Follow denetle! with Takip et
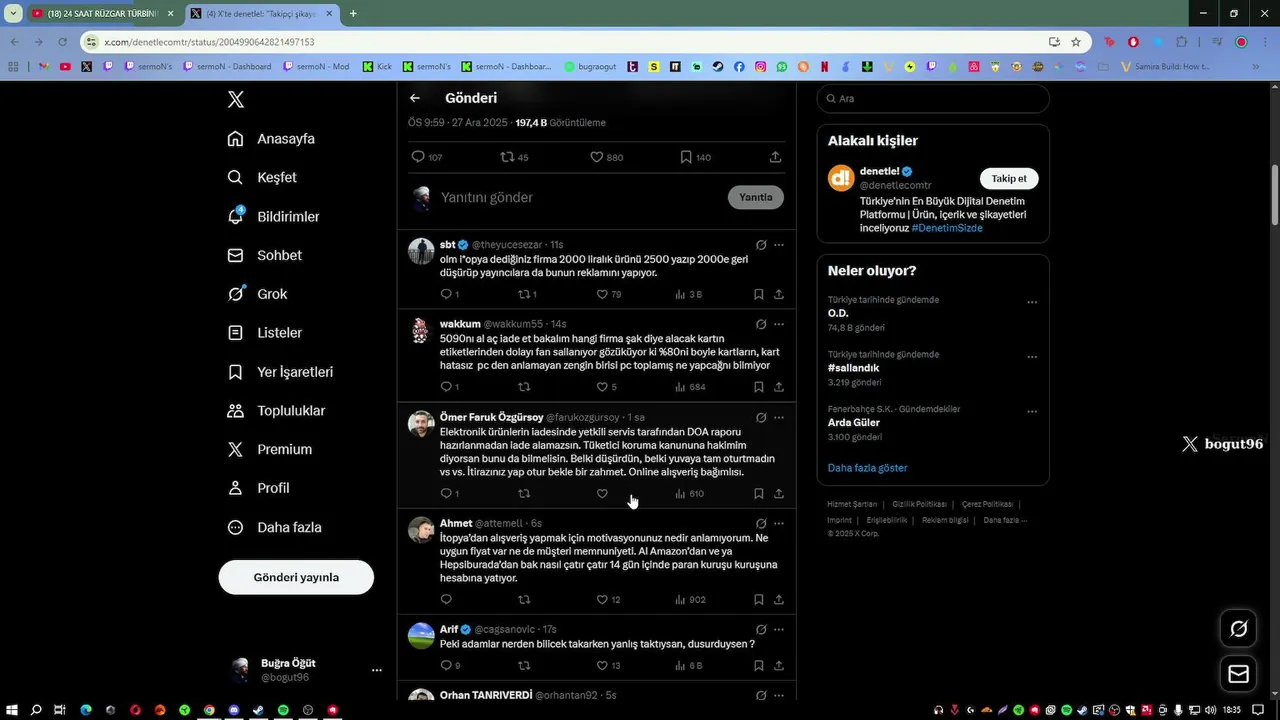The image size is (1280, 720). click(1009, 178)
